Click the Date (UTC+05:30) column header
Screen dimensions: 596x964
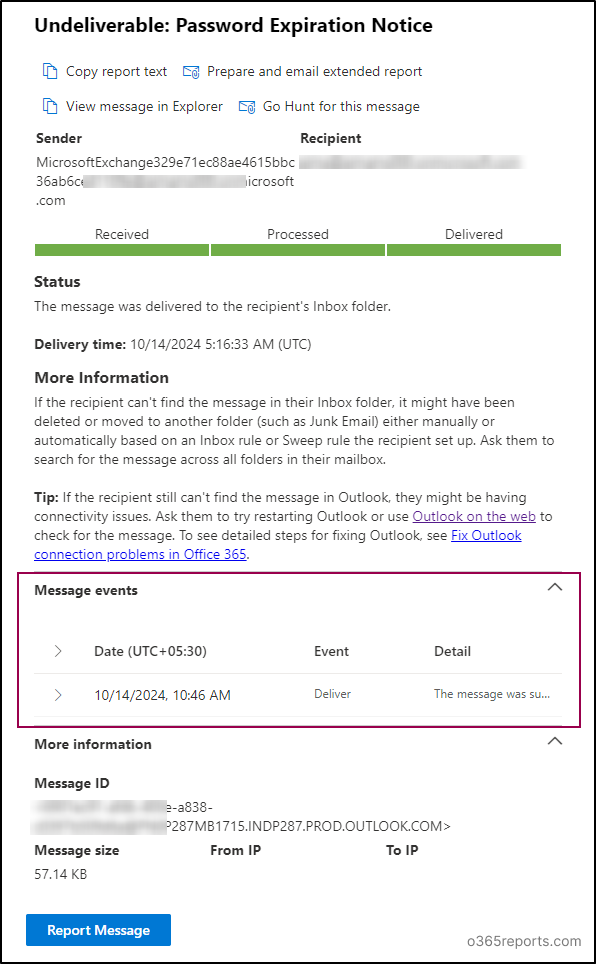pyautogui.click(x=150, y=651)
